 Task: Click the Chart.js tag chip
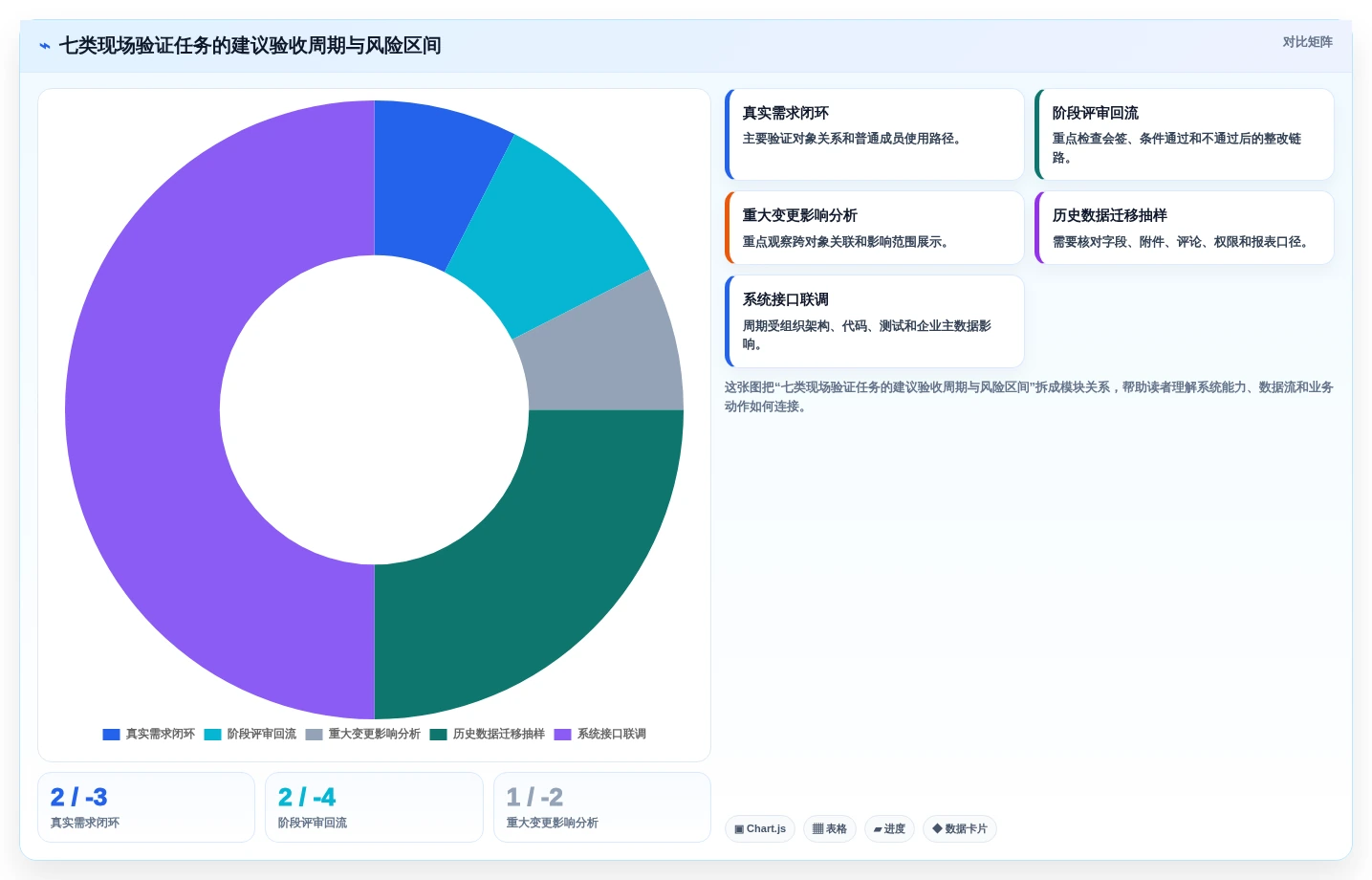coord(760,829)
